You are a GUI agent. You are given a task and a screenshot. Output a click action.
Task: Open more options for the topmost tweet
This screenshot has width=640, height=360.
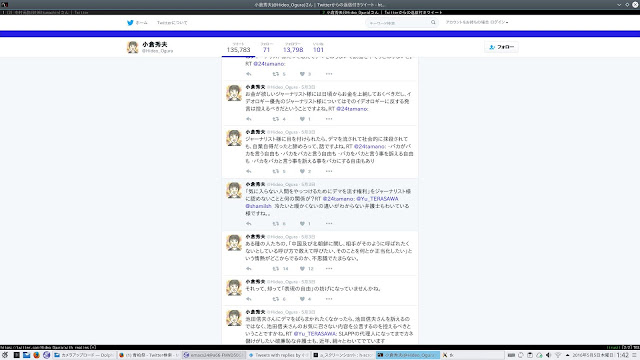tap(329, 74)
